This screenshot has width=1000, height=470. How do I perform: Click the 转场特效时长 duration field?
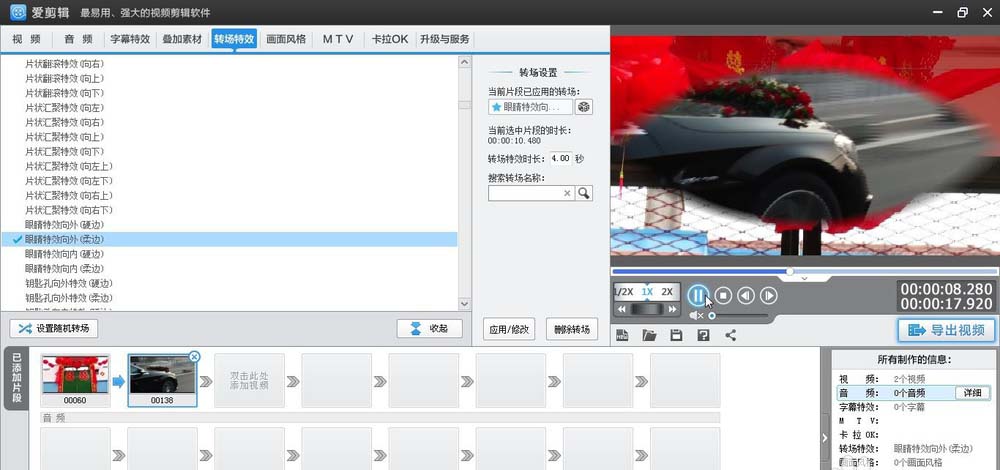pos(561,159)
